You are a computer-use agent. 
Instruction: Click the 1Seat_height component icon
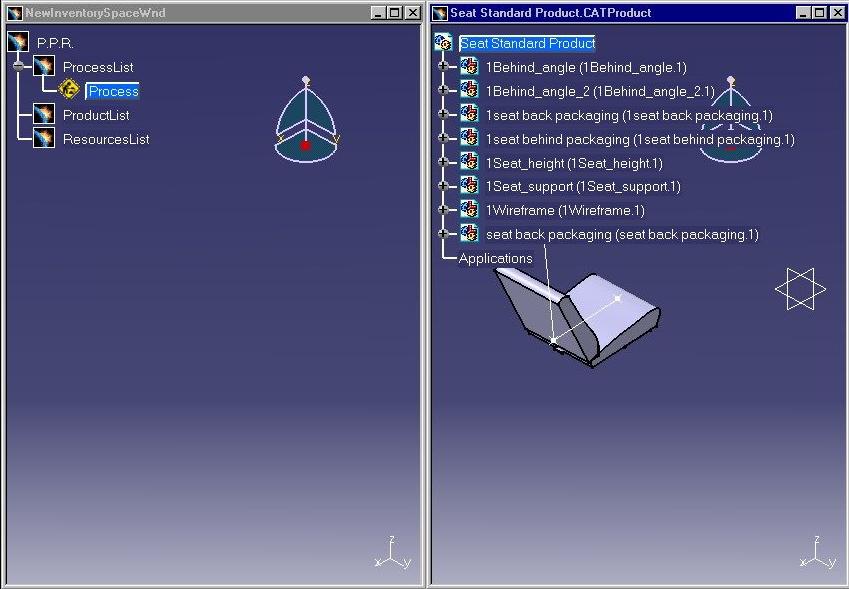(x=469, y=162)
